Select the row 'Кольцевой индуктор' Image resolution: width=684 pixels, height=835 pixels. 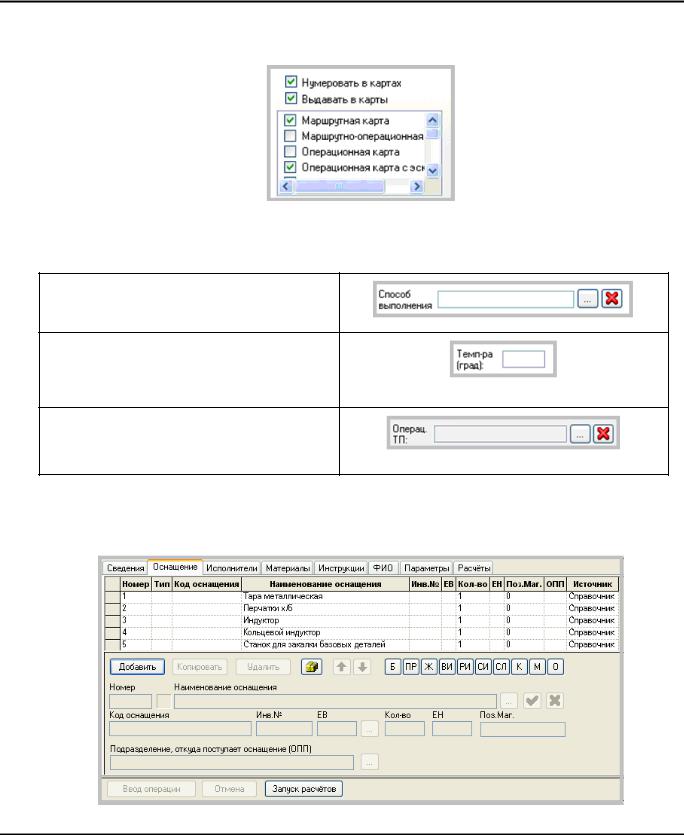click(x=362, y=633)
